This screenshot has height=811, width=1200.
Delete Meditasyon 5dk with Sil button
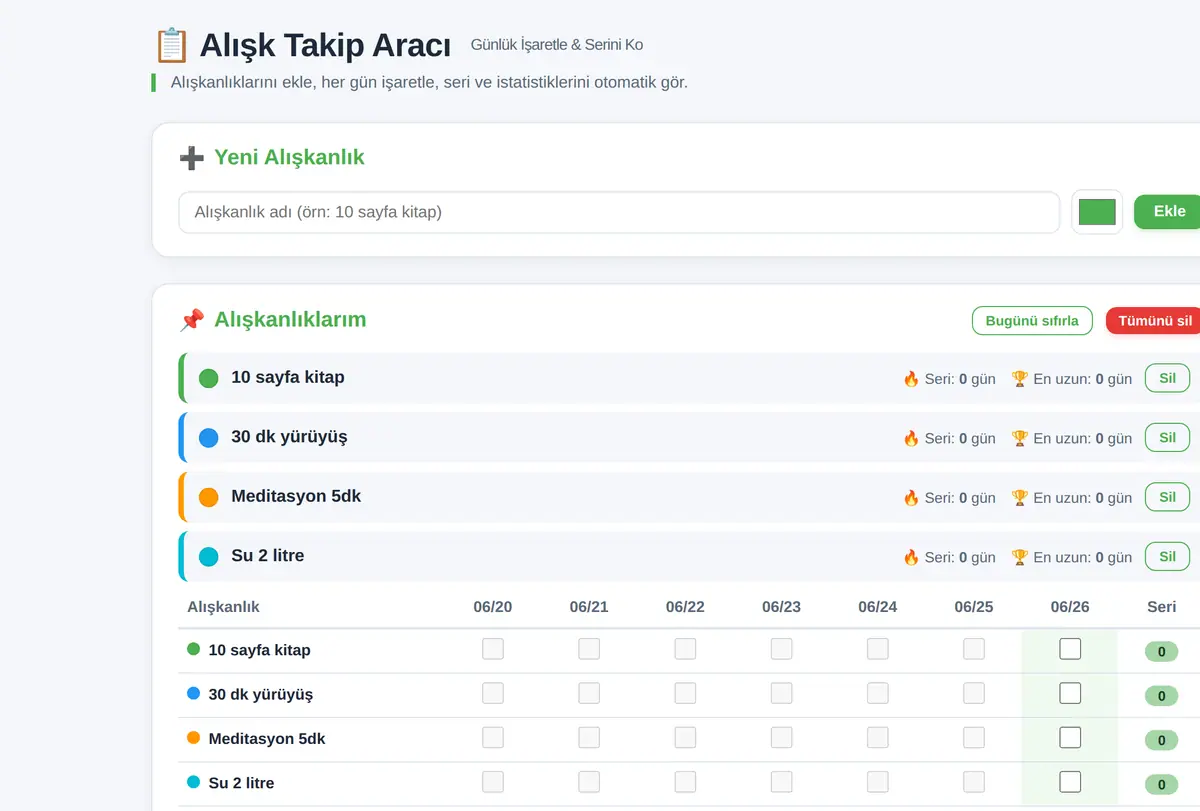point(1167,497)
